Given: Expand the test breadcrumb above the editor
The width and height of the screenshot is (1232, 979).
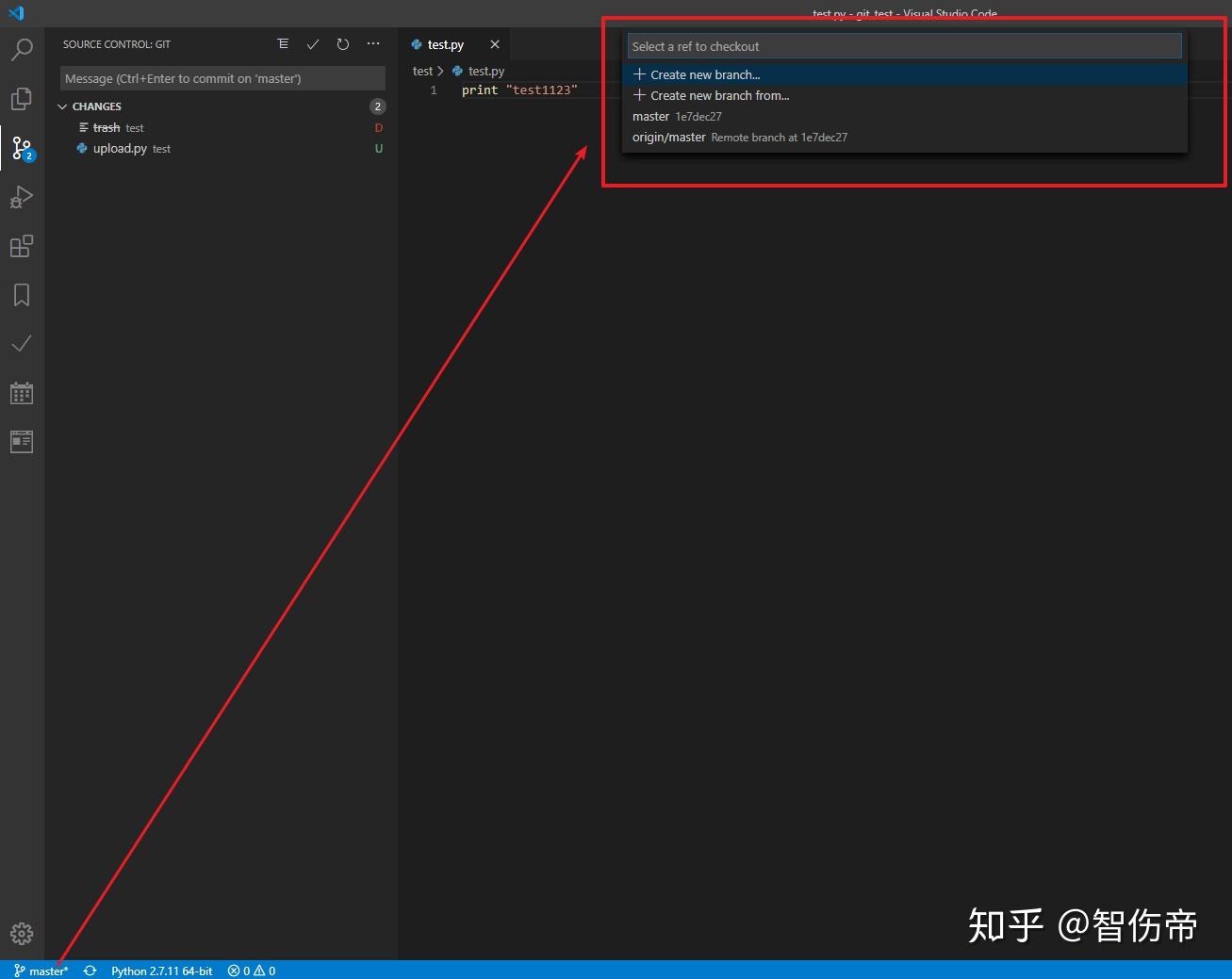Looking at the screenshot, I should coord(422,71).
